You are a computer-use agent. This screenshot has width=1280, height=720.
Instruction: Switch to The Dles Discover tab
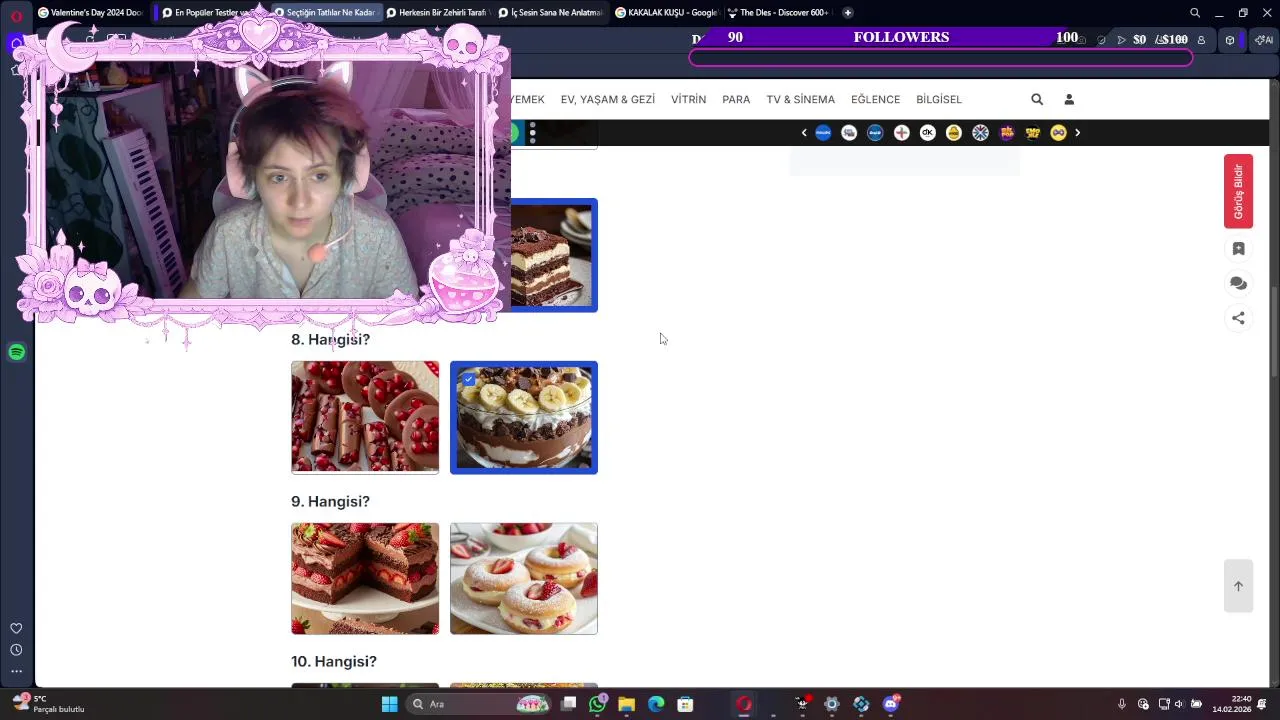[778, 13]
